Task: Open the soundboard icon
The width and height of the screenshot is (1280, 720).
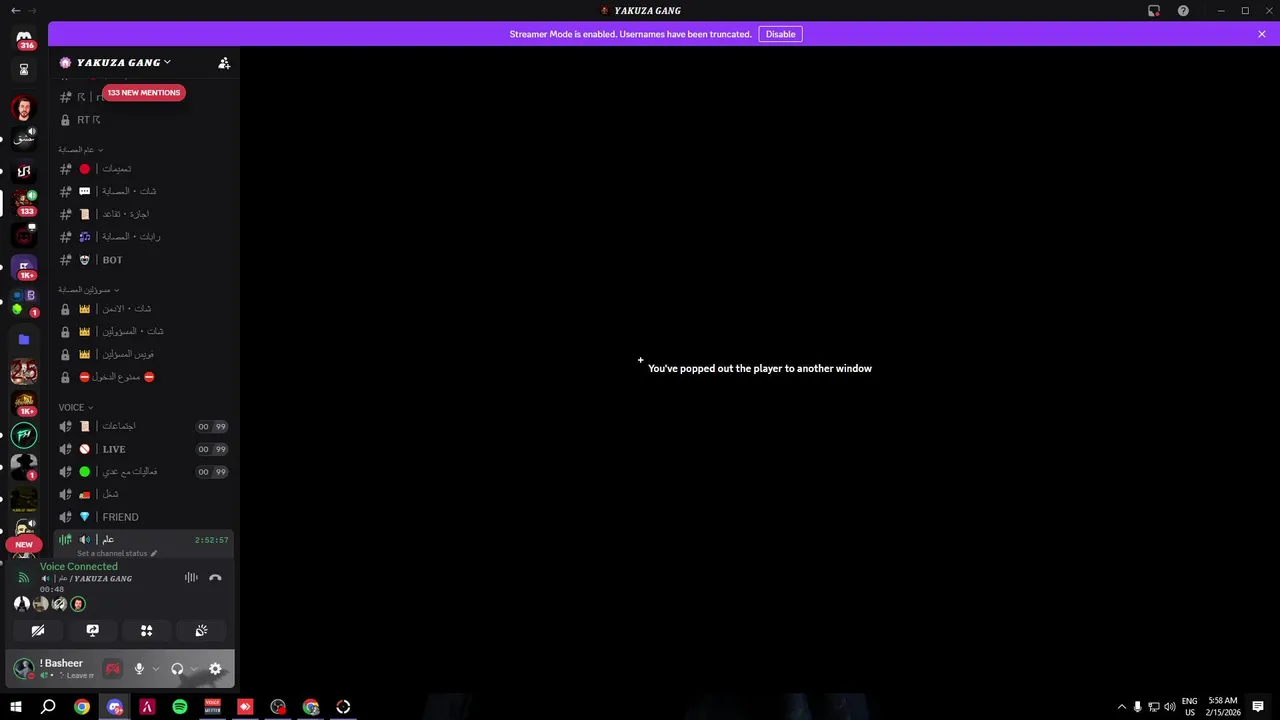Action: click(x=201, y=630)
